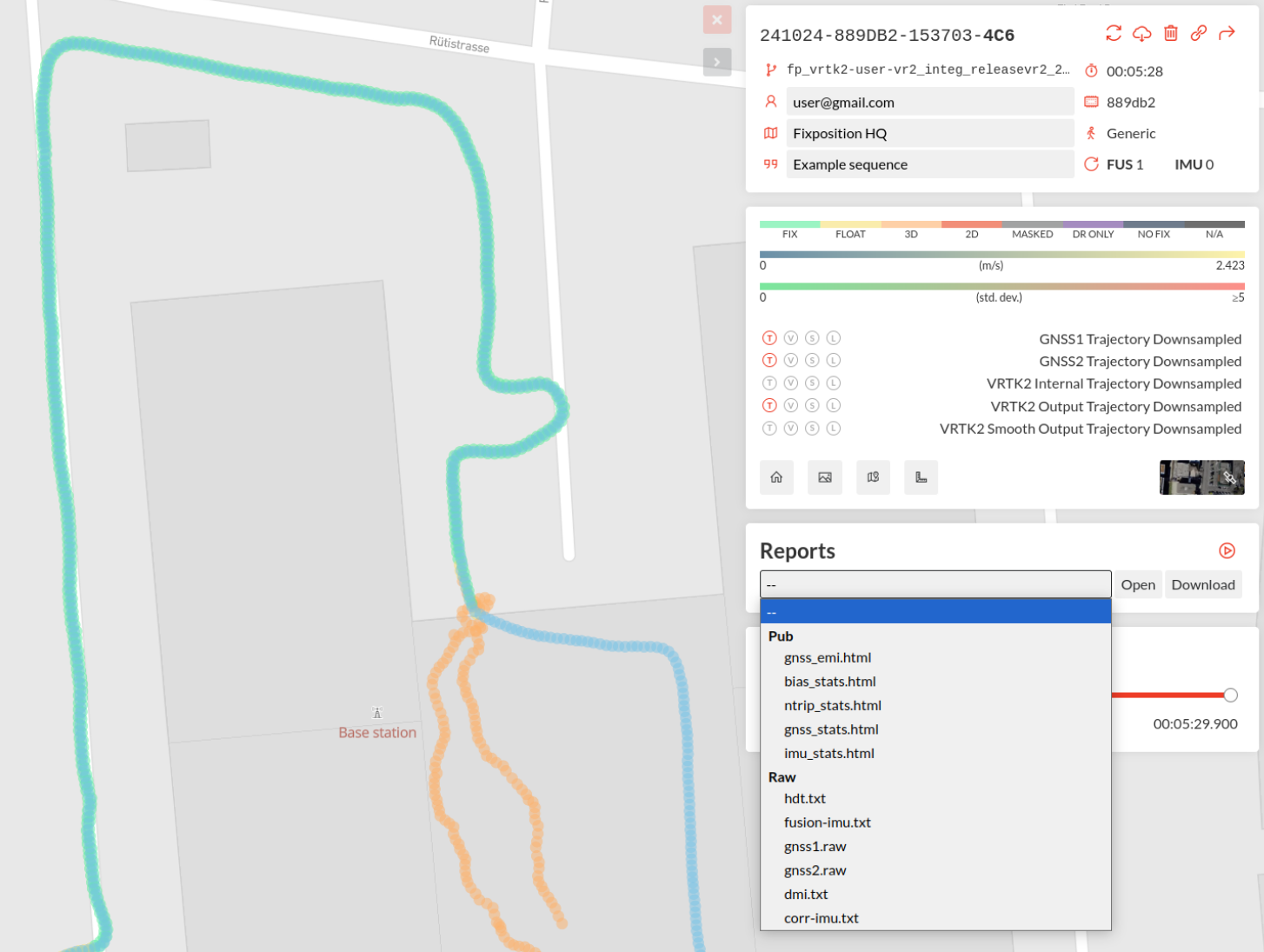Reset map view with home icon
Viewport: 1264px width, 952px height.
(x=776, y=477)
